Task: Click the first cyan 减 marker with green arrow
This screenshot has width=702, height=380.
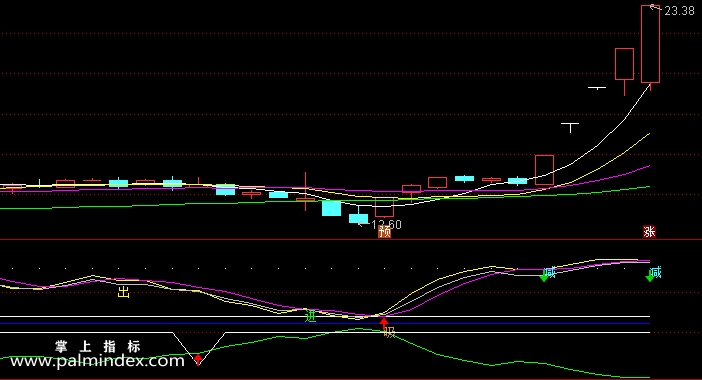Action: tap(548, 273)
